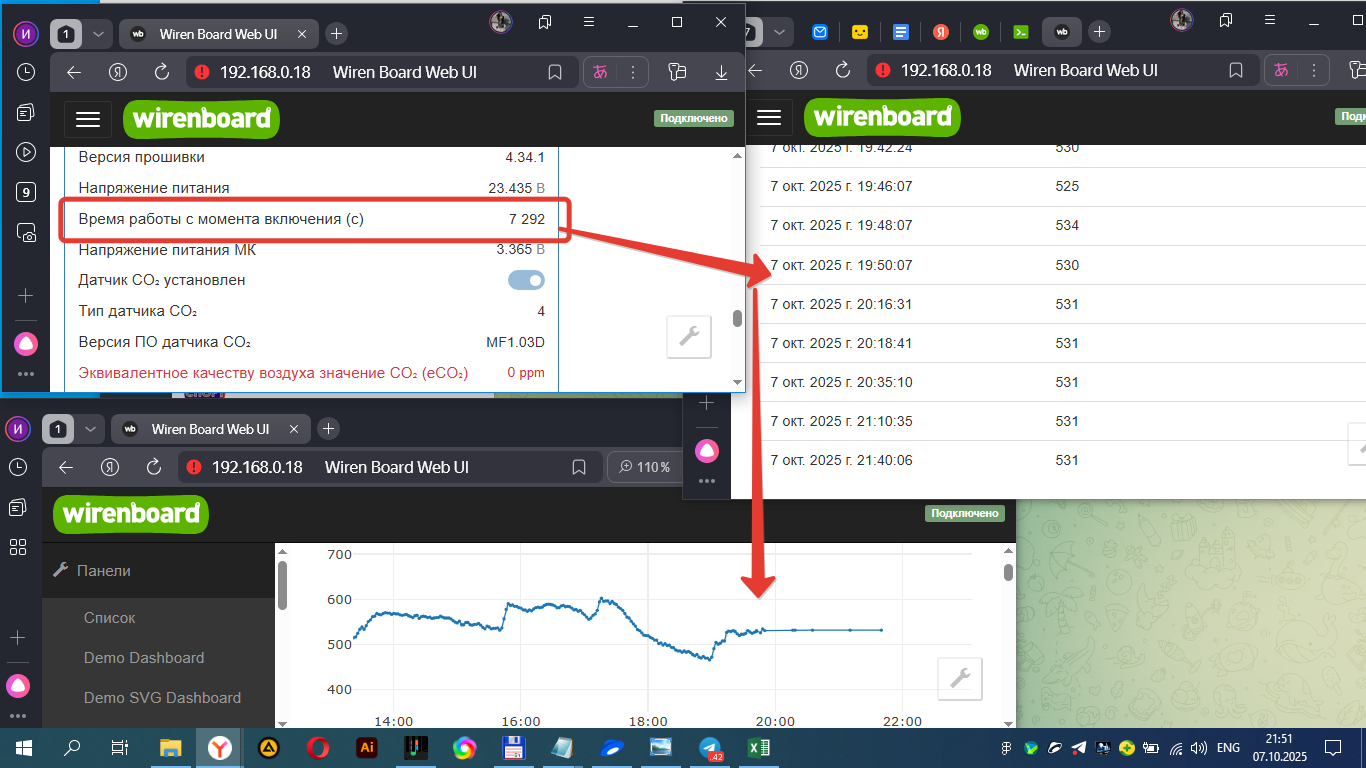
Task: Toggle the "Датчик CO₂ установлен" switch
Action: click(x=526, y=280)
